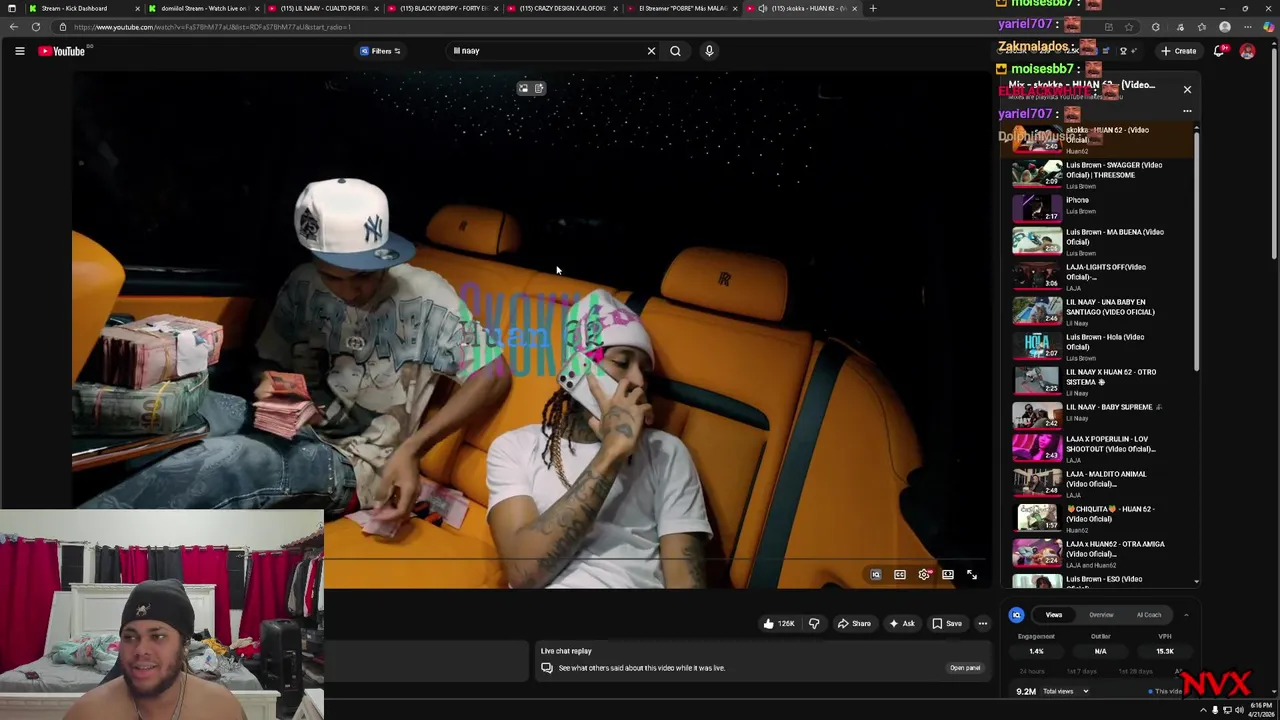The width and height of the screenshot is (1280, 720).
Task: Play LIL NAAY UNA BABY EN SANTIAGO
Action: pos(1100,312)
